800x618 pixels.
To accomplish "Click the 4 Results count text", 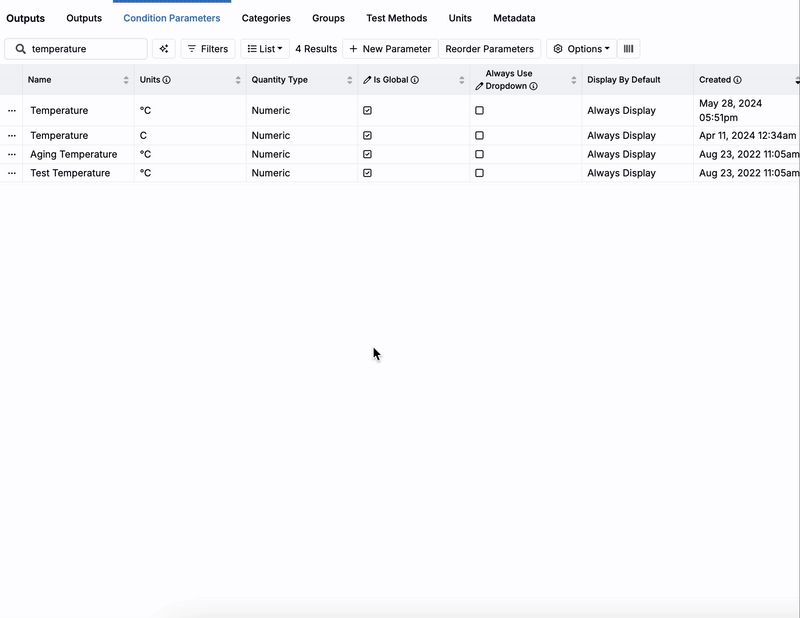I will coord(316,49).
